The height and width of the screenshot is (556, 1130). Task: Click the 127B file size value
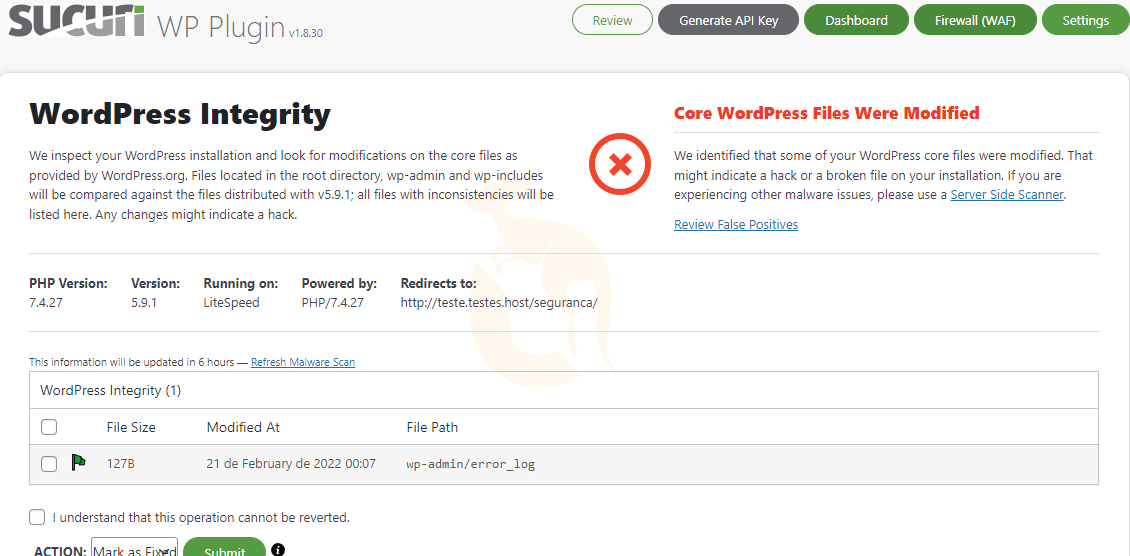coord(120,464)
